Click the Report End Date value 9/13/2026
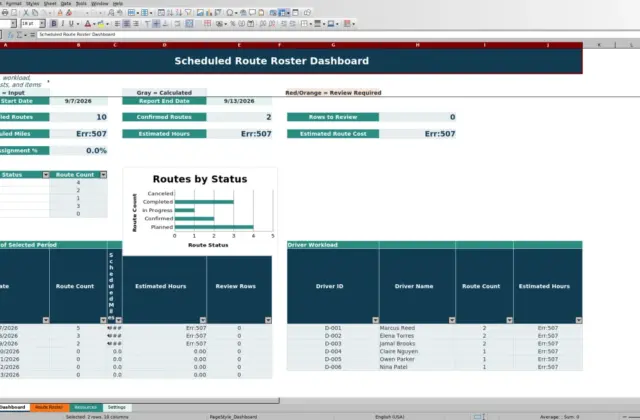This screenshot has width=640, height=420. pos(239,101)
